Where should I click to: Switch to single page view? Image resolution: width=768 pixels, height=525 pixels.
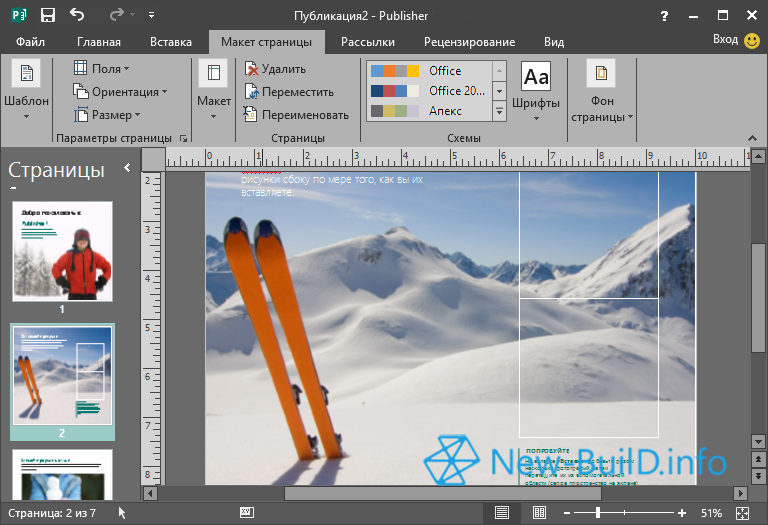tap(502, 513)
